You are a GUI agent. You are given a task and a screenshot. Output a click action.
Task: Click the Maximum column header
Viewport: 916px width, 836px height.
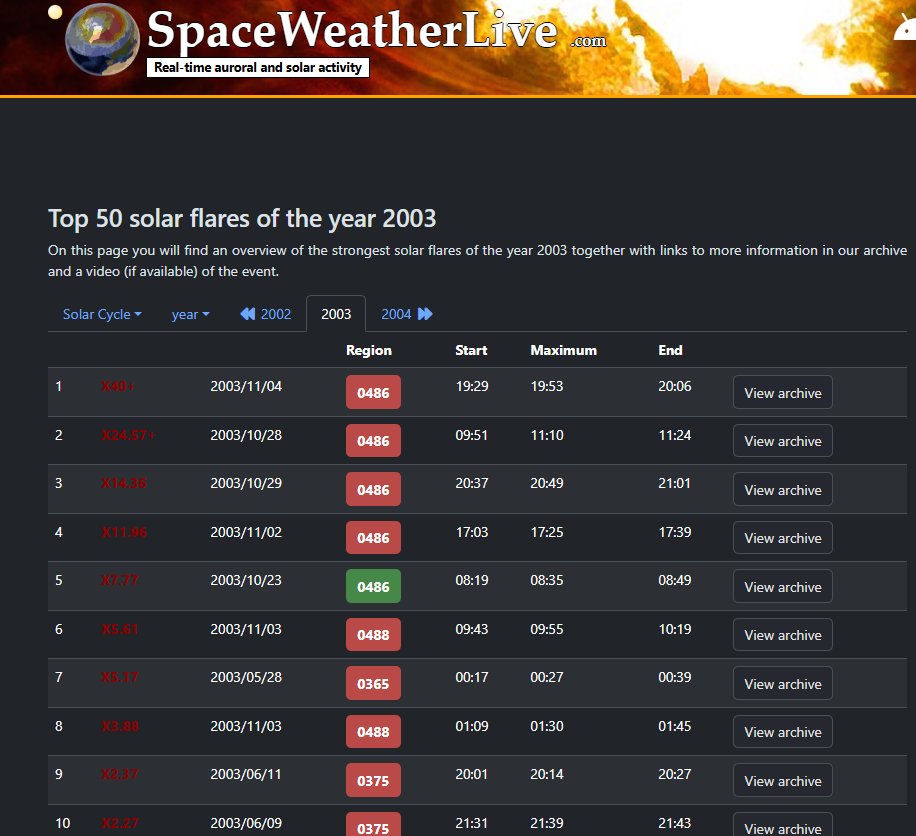pyautogui.click(x=563, y=350)
